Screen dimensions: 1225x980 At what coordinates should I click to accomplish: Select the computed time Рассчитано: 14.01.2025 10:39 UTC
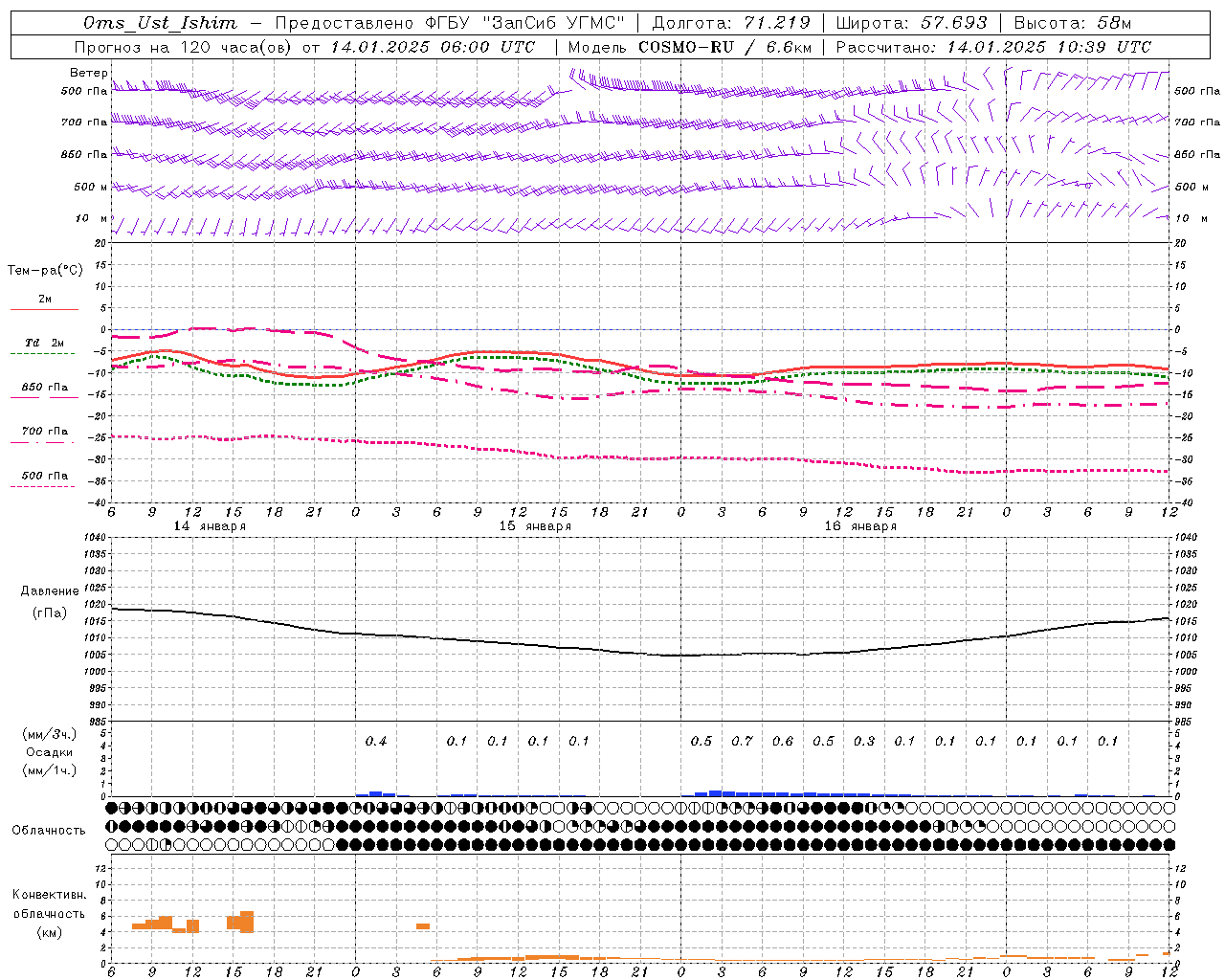point(993,47)
